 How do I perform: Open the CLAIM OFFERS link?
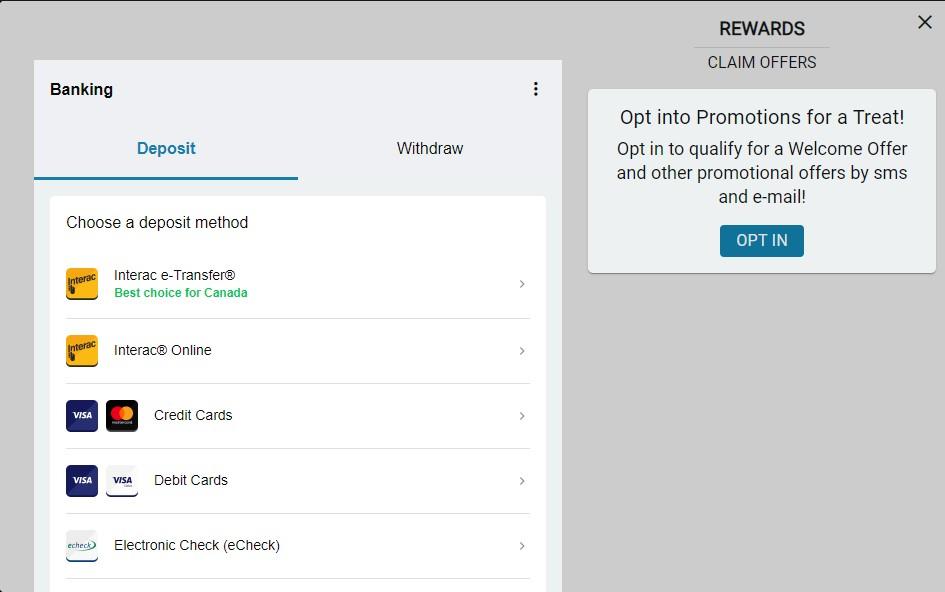tap(762, 62)
